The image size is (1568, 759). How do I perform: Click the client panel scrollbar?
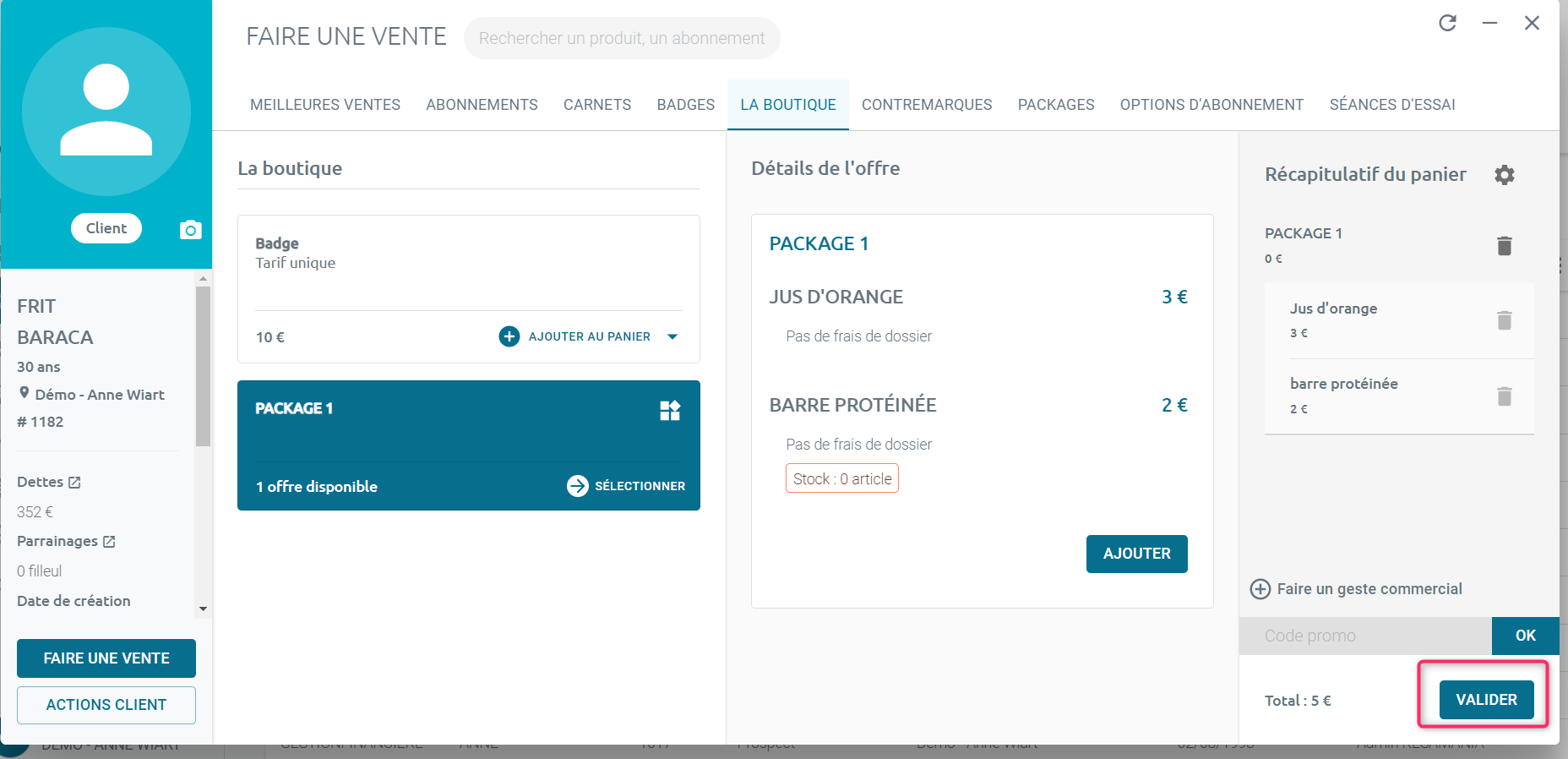click(x=203, y=366)
